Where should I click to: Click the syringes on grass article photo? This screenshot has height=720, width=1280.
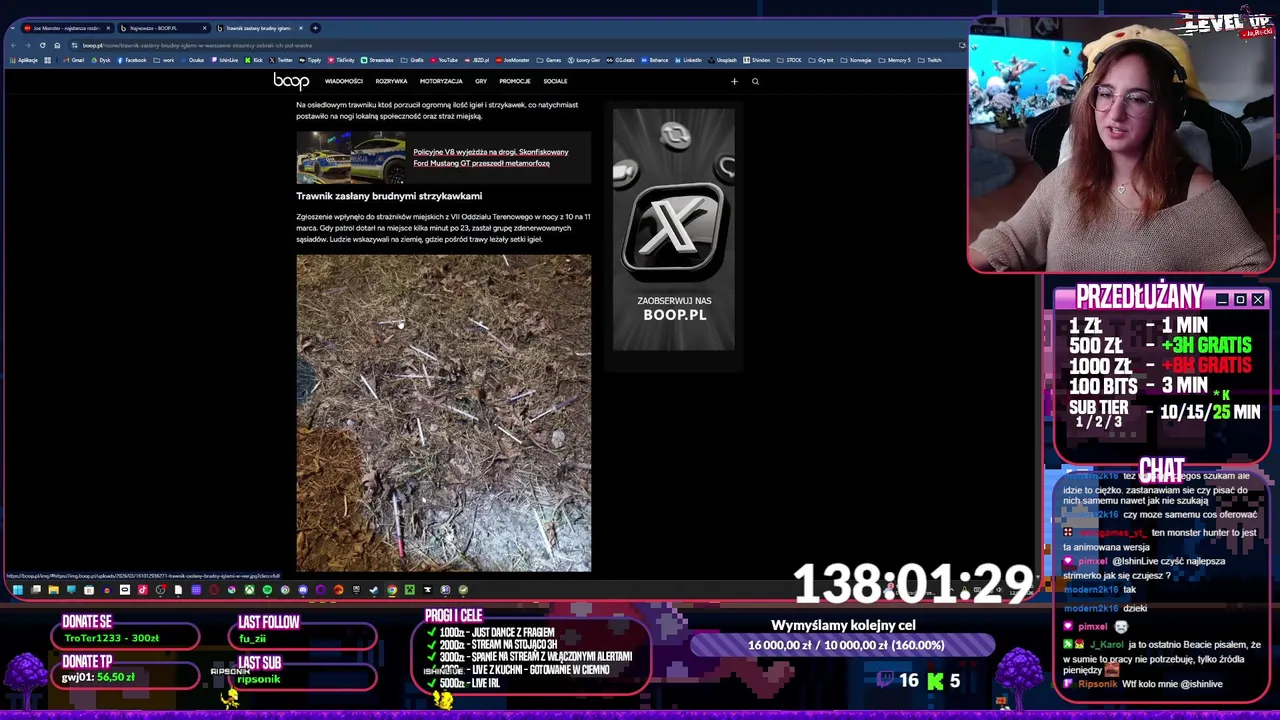click(443, 413)
